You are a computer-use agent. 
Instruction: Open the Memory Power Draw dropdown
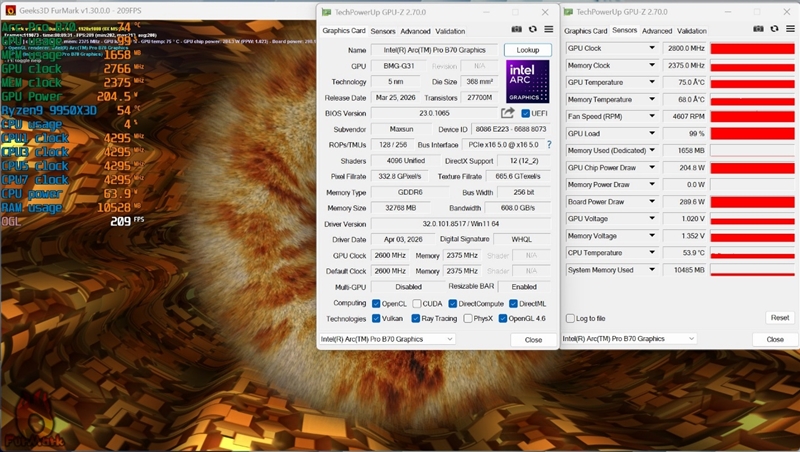click(652, 185)
